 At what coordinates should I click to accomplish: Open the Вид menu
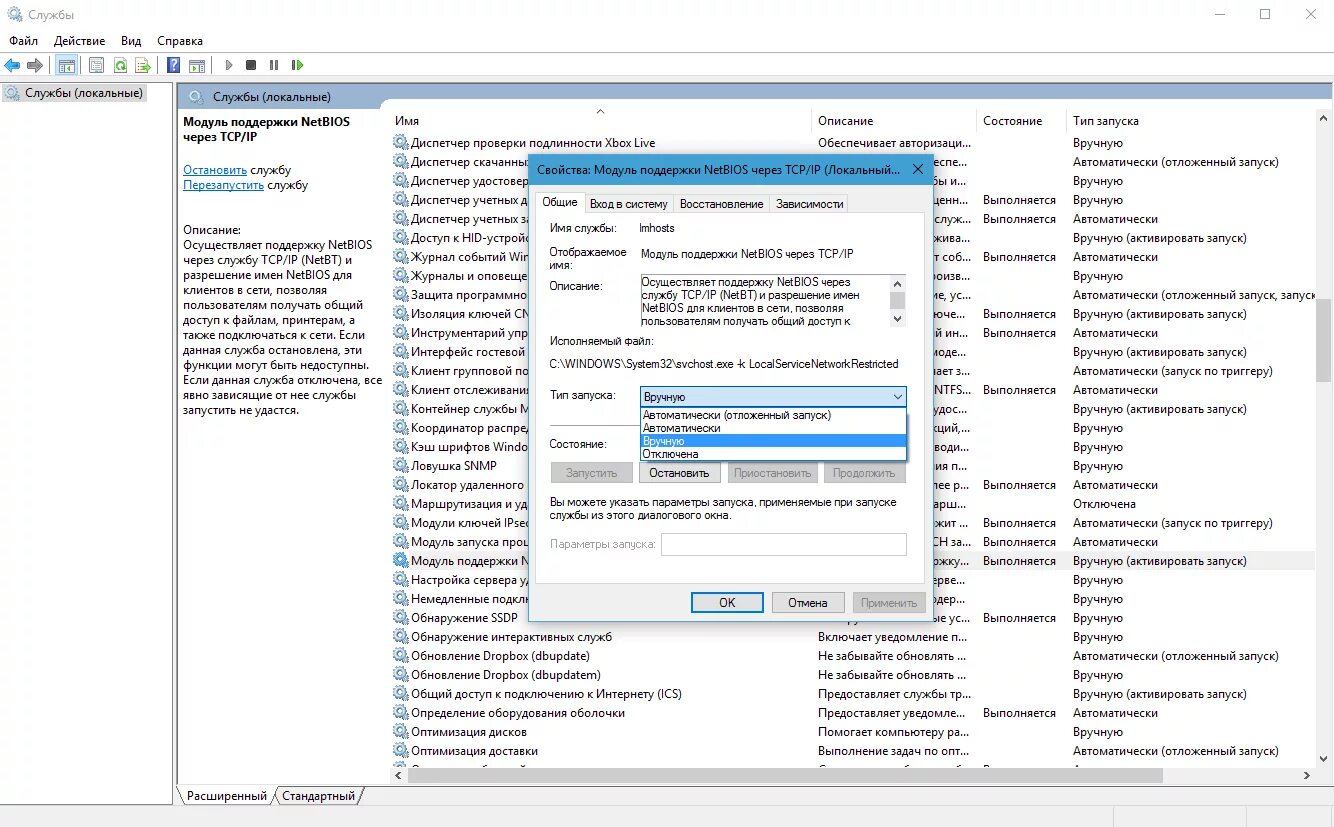coord(131,41)
